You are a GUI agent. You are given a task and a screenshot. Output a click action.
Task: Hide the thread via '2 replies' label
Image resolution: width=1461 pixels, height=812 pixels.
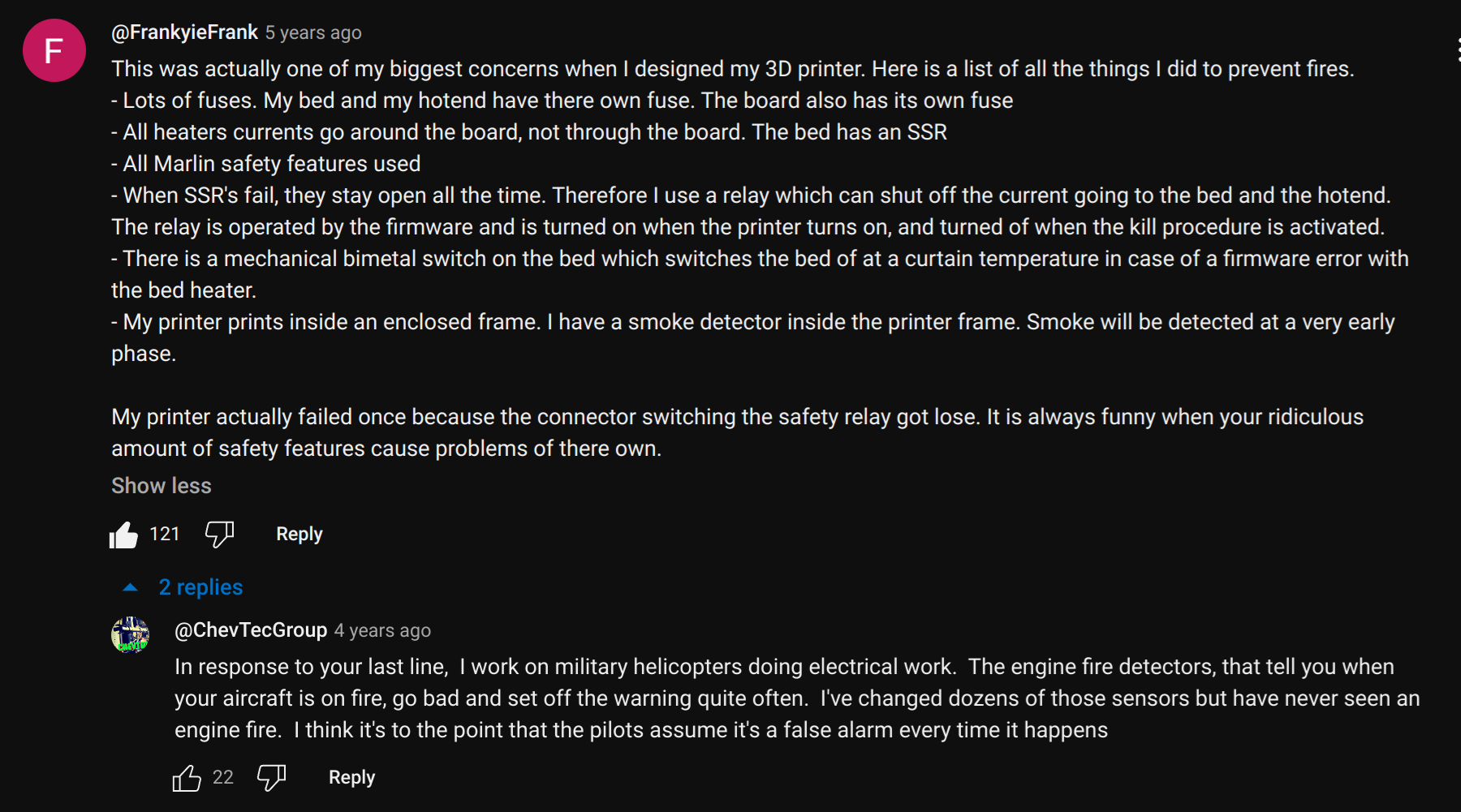point(200,587)
